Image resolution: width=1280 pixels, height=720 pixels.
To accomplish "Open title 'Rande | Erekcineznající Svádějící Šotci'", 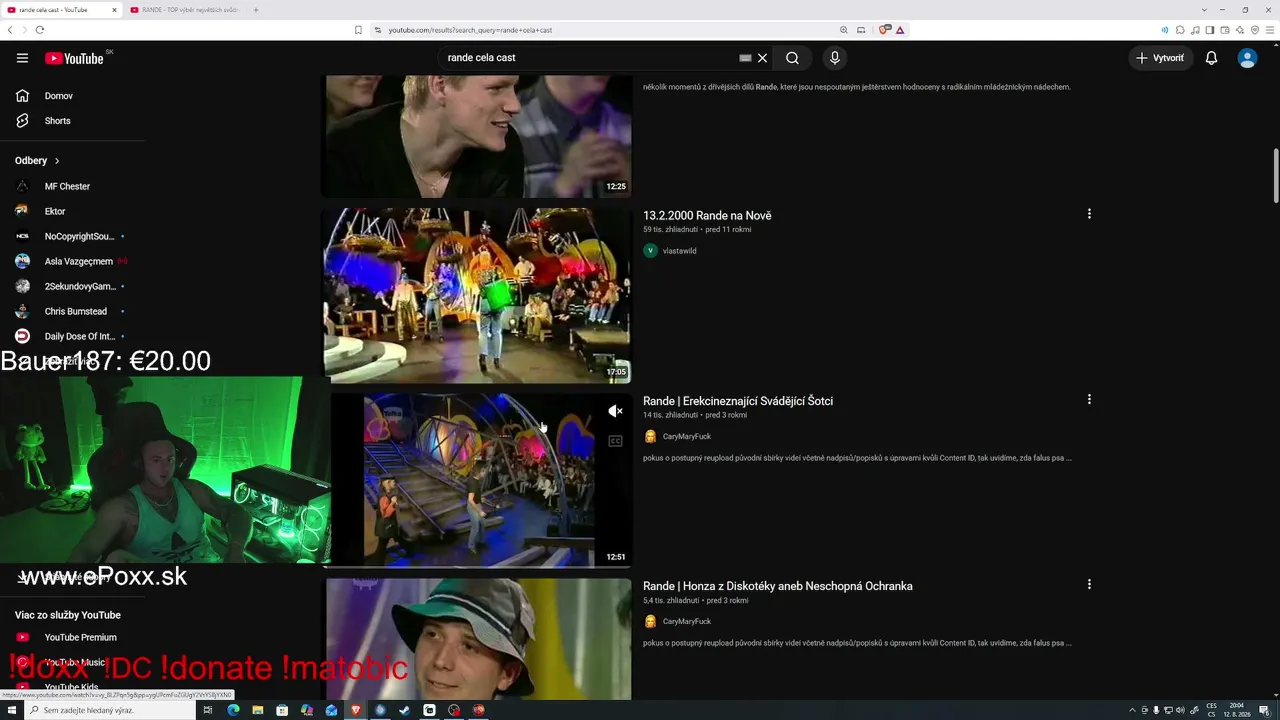I will point(738,401).
